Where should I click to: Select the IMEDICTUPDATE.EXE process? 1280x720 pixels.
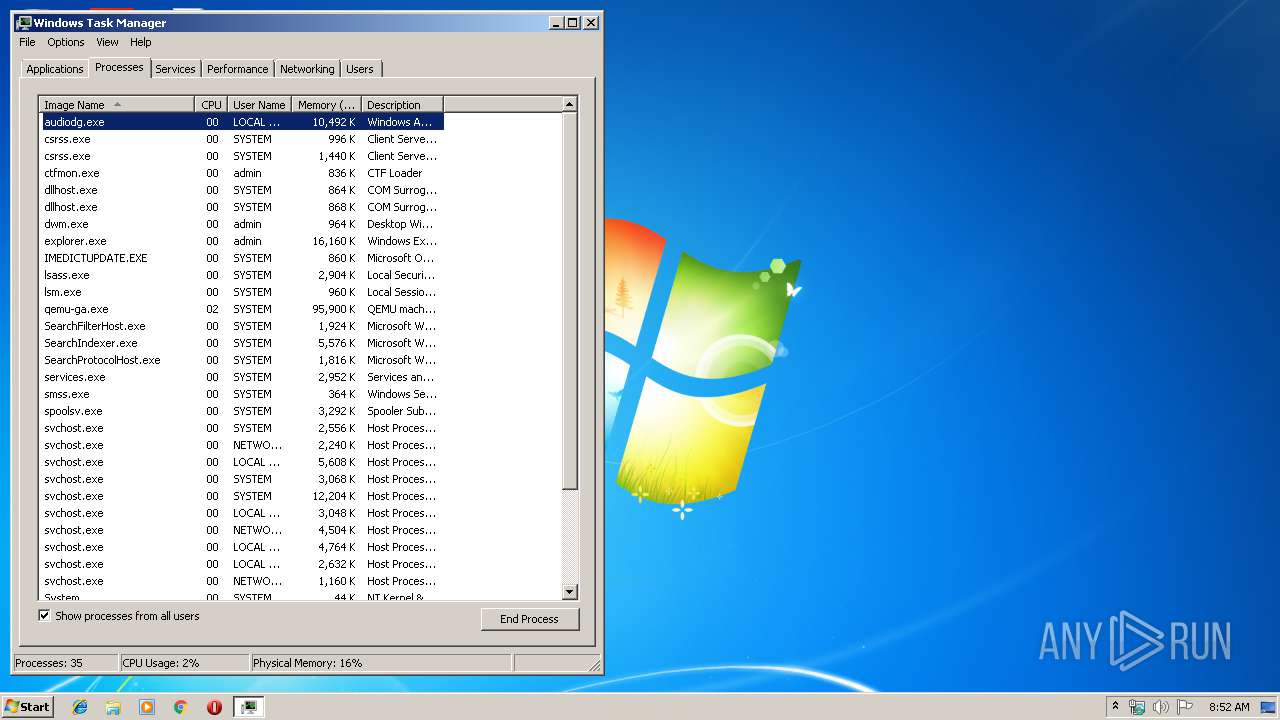coord(241,258)
